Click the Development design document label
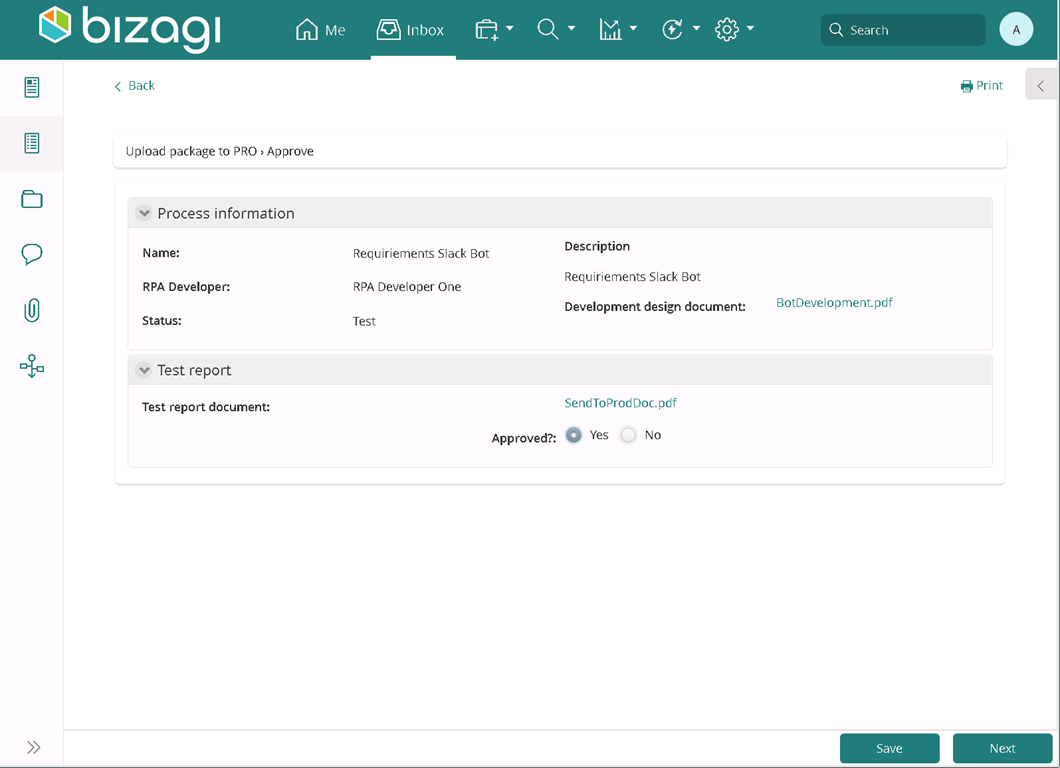Screen dimensions: 1060x768 tap(655, 307)
